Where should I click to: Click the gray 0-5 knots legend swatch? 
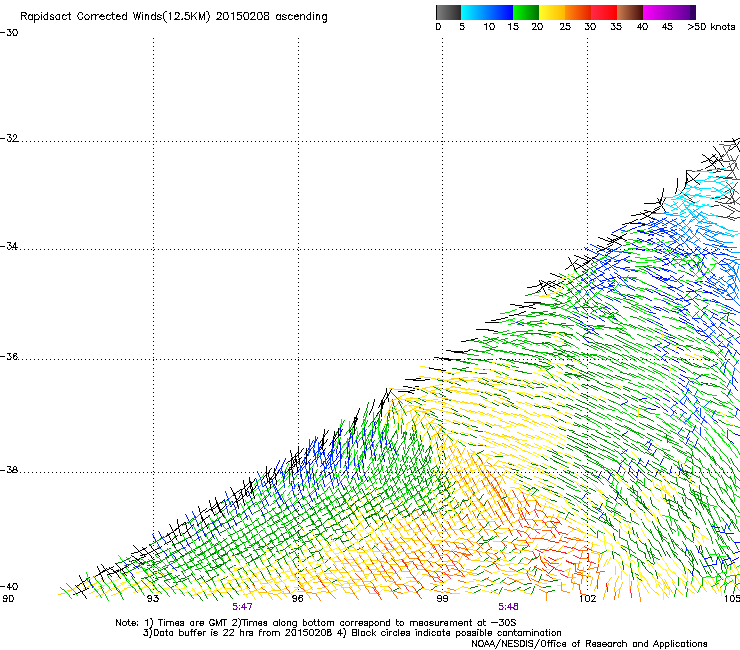tap(449, 12)
